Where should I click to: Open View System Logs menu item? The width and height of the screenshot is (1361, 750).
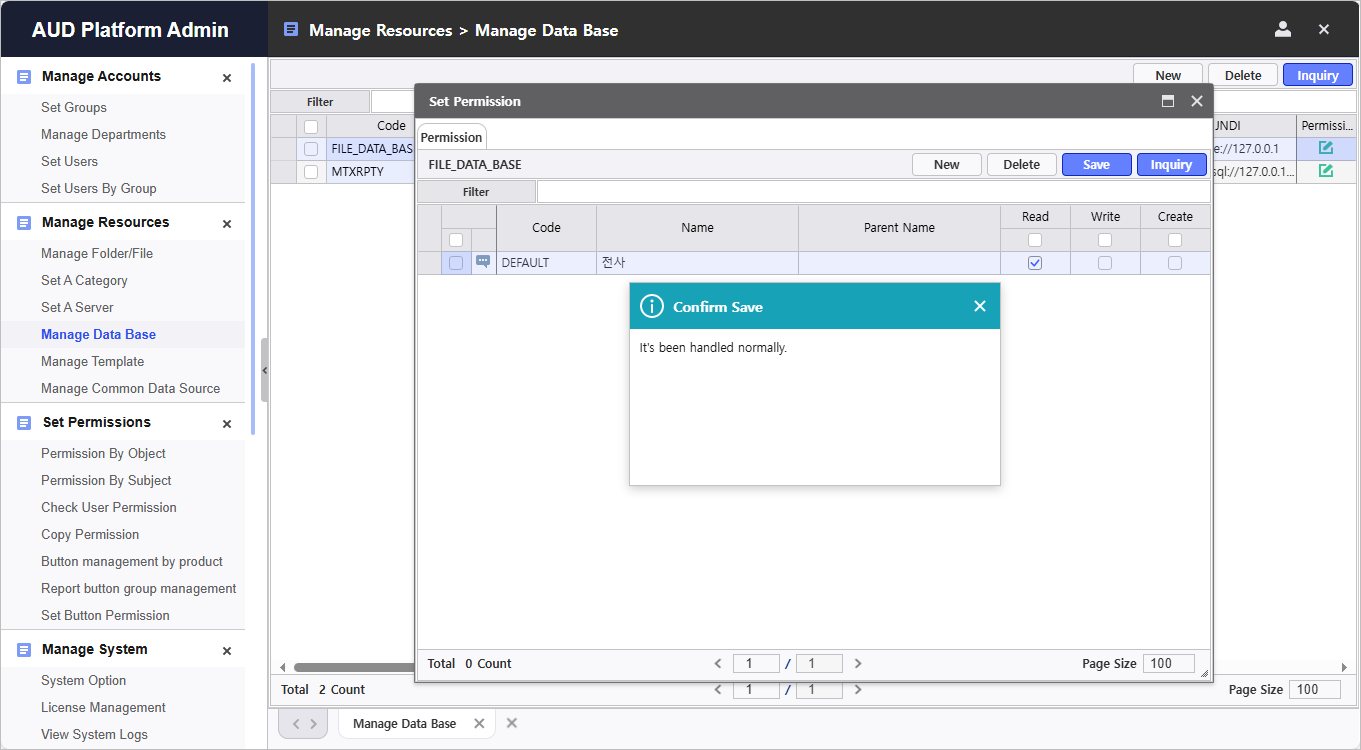(95, 734)
